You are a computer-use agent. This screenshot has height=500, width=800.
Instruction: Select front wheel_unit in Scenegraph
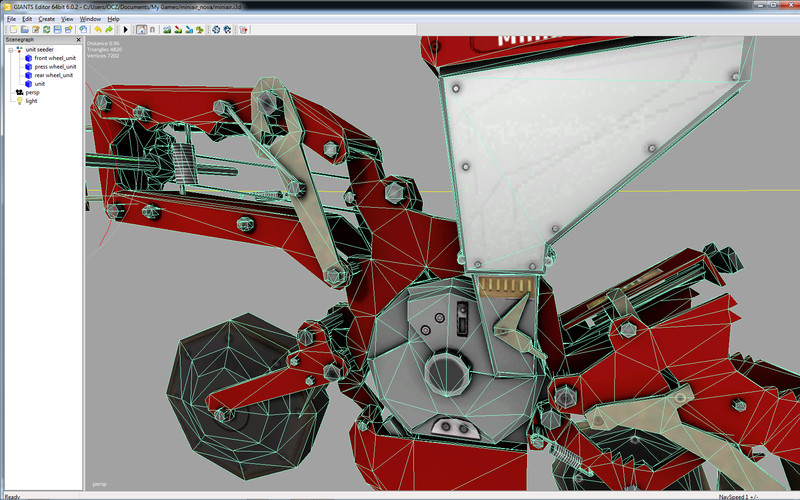click(55, 58)
